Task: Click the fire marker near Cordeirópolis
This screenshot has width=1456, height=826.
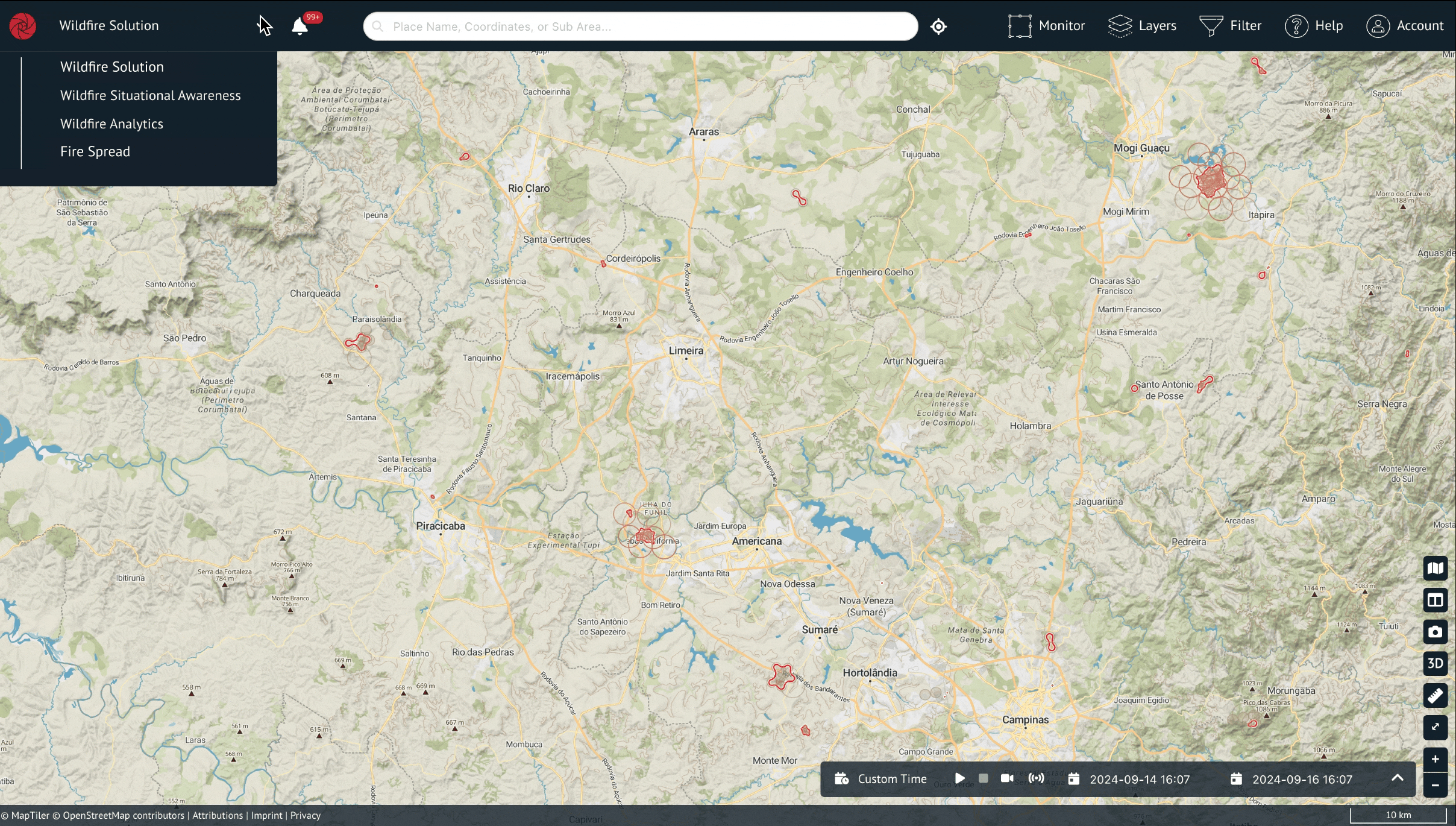Action: coord(603,263)
